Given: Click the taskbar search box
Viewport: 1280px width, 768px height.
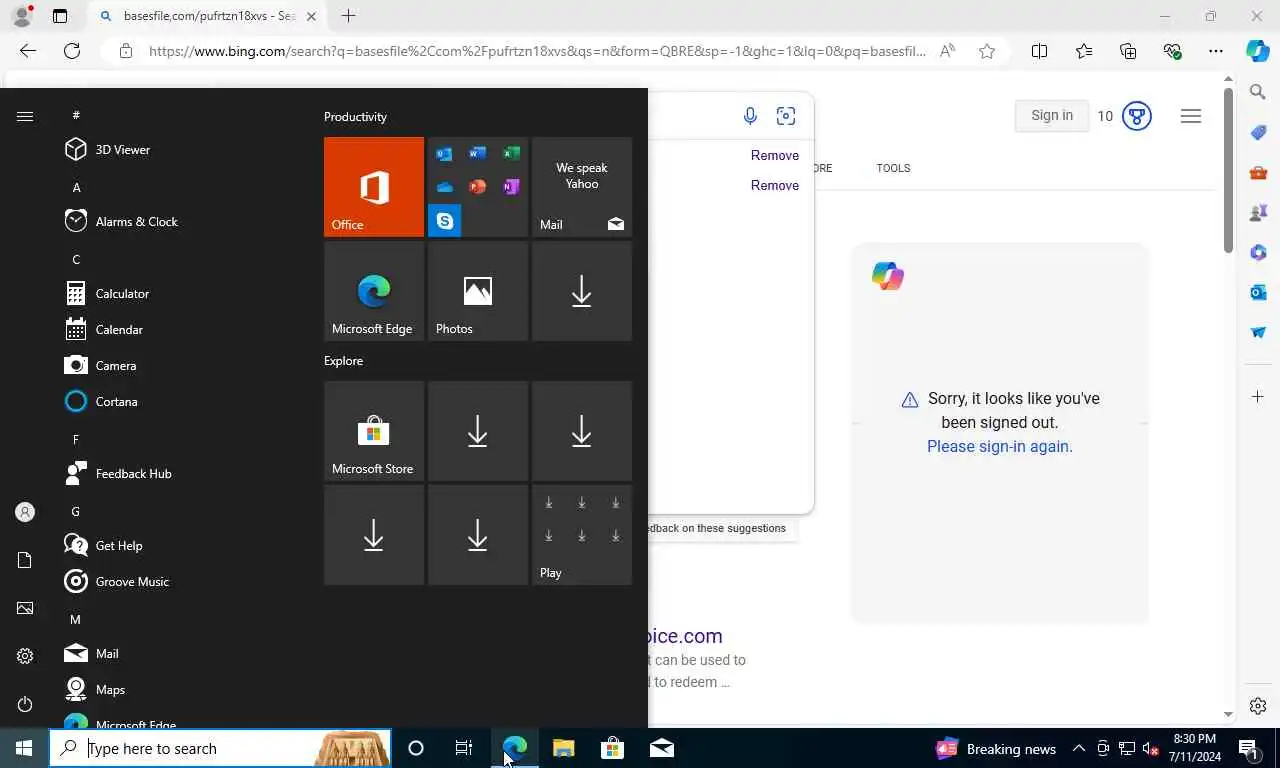Looking at the screenshot, I should [x=220, y=748].
